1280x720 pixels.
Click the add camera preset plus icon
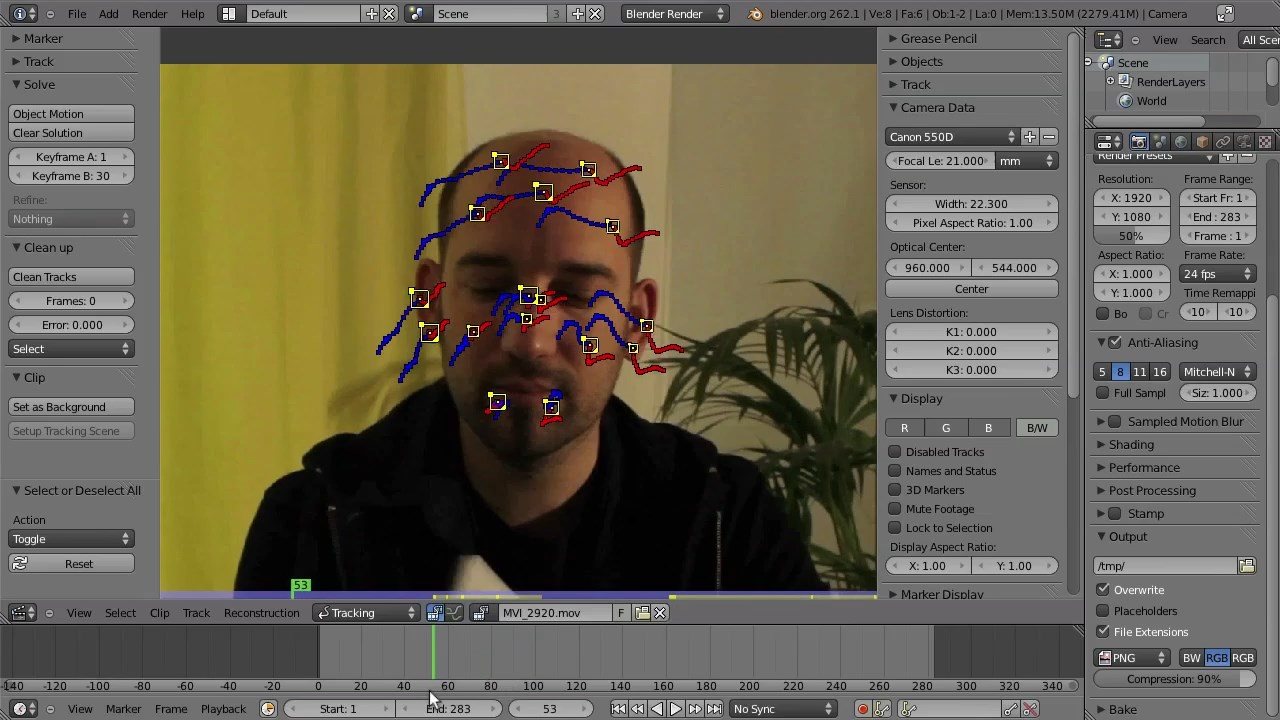point(1030,137)
